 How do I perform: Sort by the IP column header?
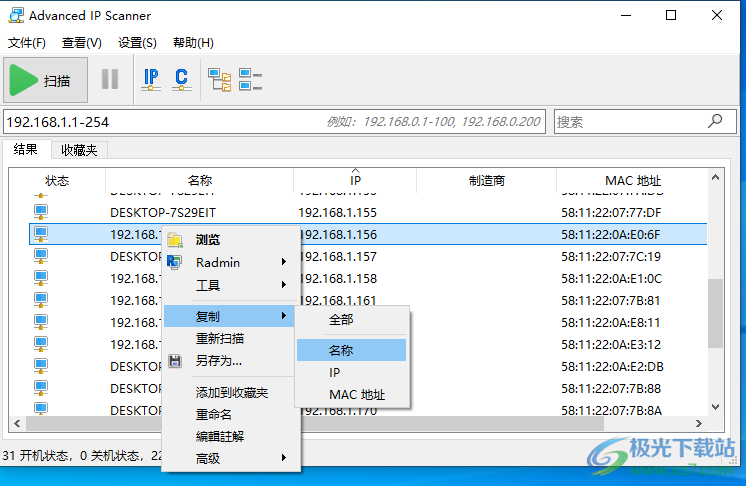(x=355, y=181)
